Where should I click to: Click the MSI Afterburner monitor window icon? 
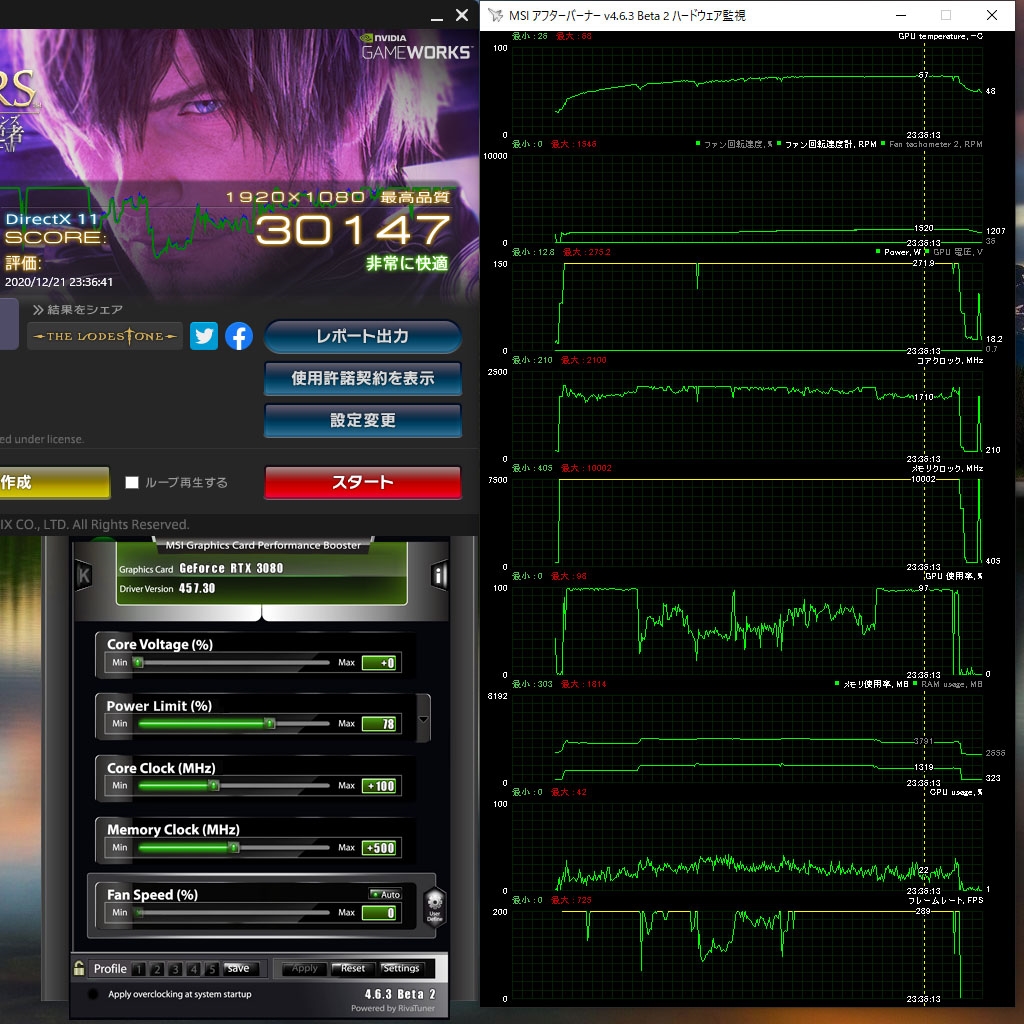click(x=496, y=15)
